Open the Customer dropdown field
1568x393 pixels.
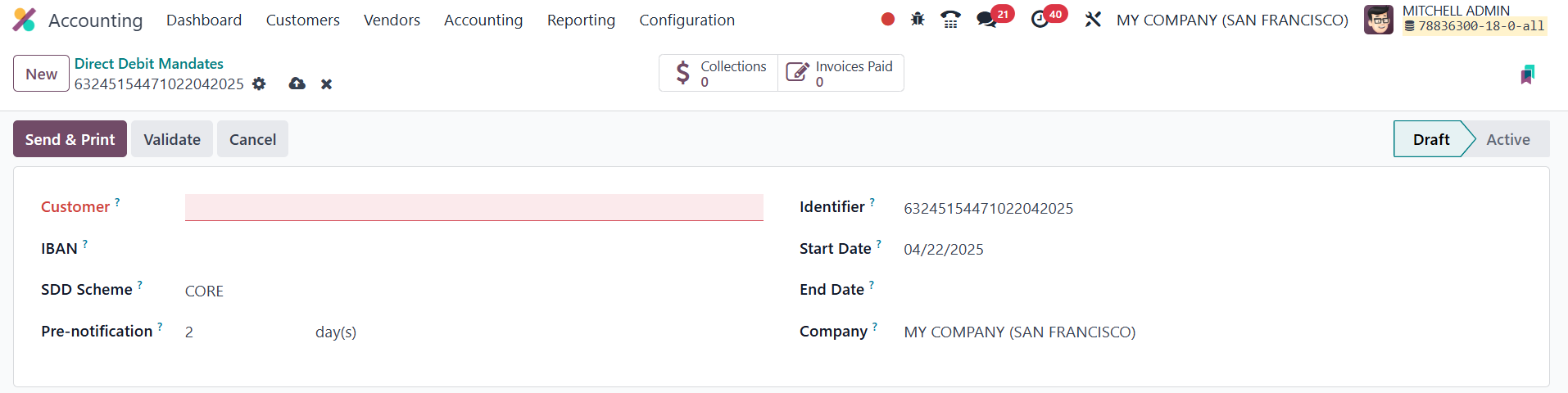point(474,207)
